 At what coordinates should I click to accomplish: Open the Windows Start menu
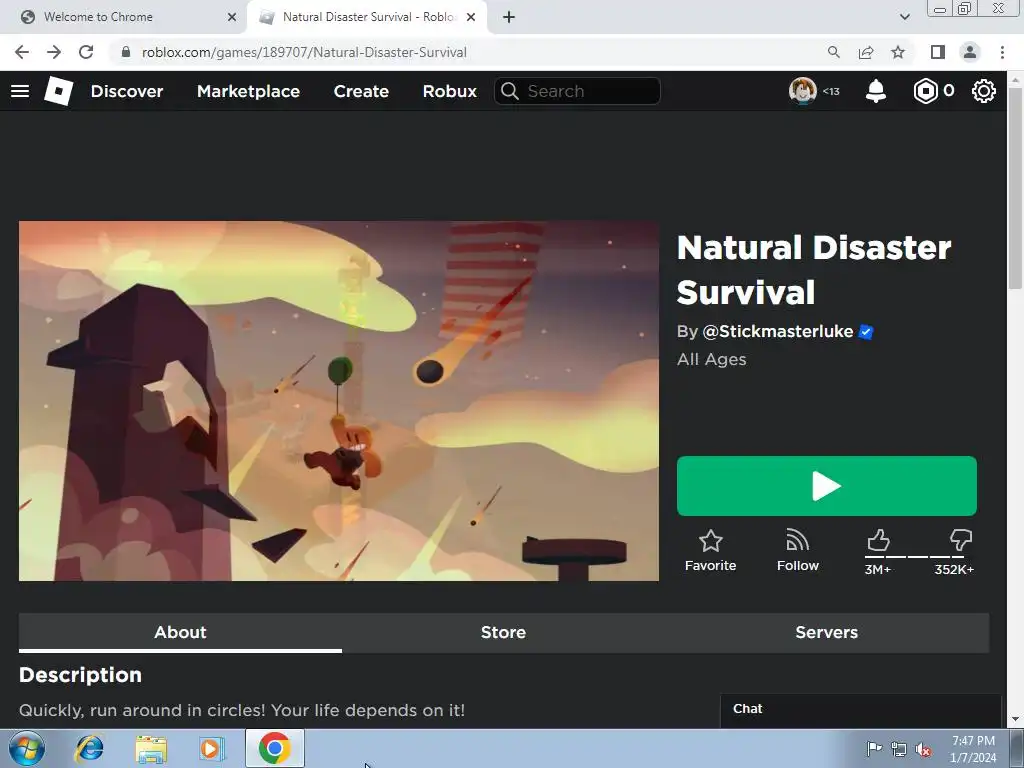[26, 748]
